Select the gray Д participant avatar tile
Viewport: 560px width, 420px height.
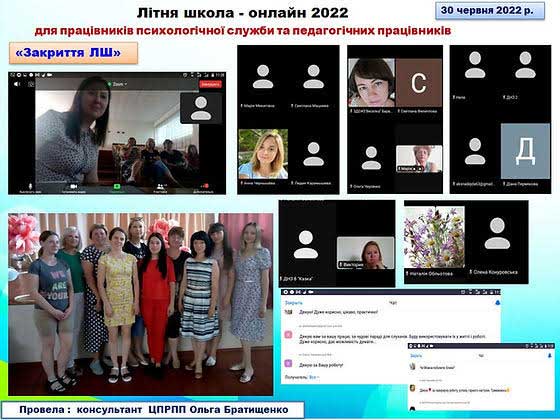click(525, 151)
